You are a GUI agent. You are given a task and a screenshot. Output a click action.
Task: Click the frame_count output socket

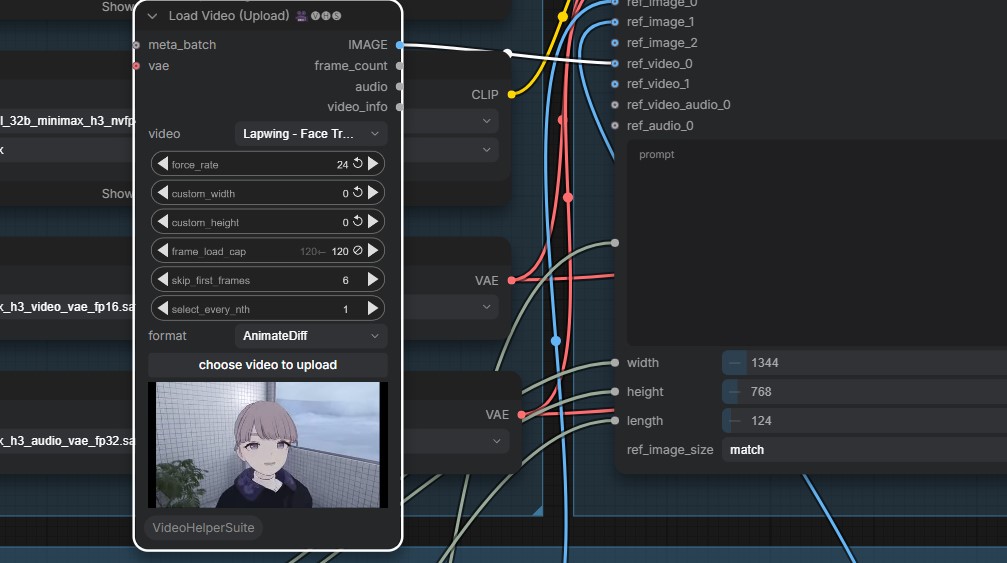click(x=399, y=65)
